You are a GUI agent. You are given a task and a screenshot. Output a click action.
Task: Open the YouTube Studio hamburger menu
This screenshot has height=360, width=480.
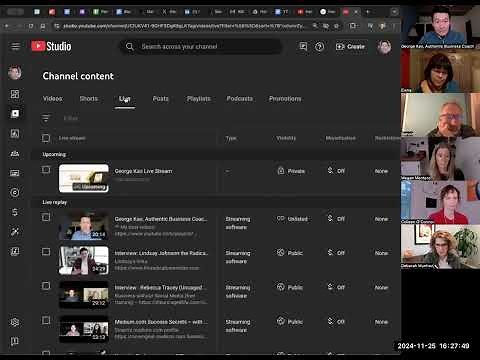(15, 46)
